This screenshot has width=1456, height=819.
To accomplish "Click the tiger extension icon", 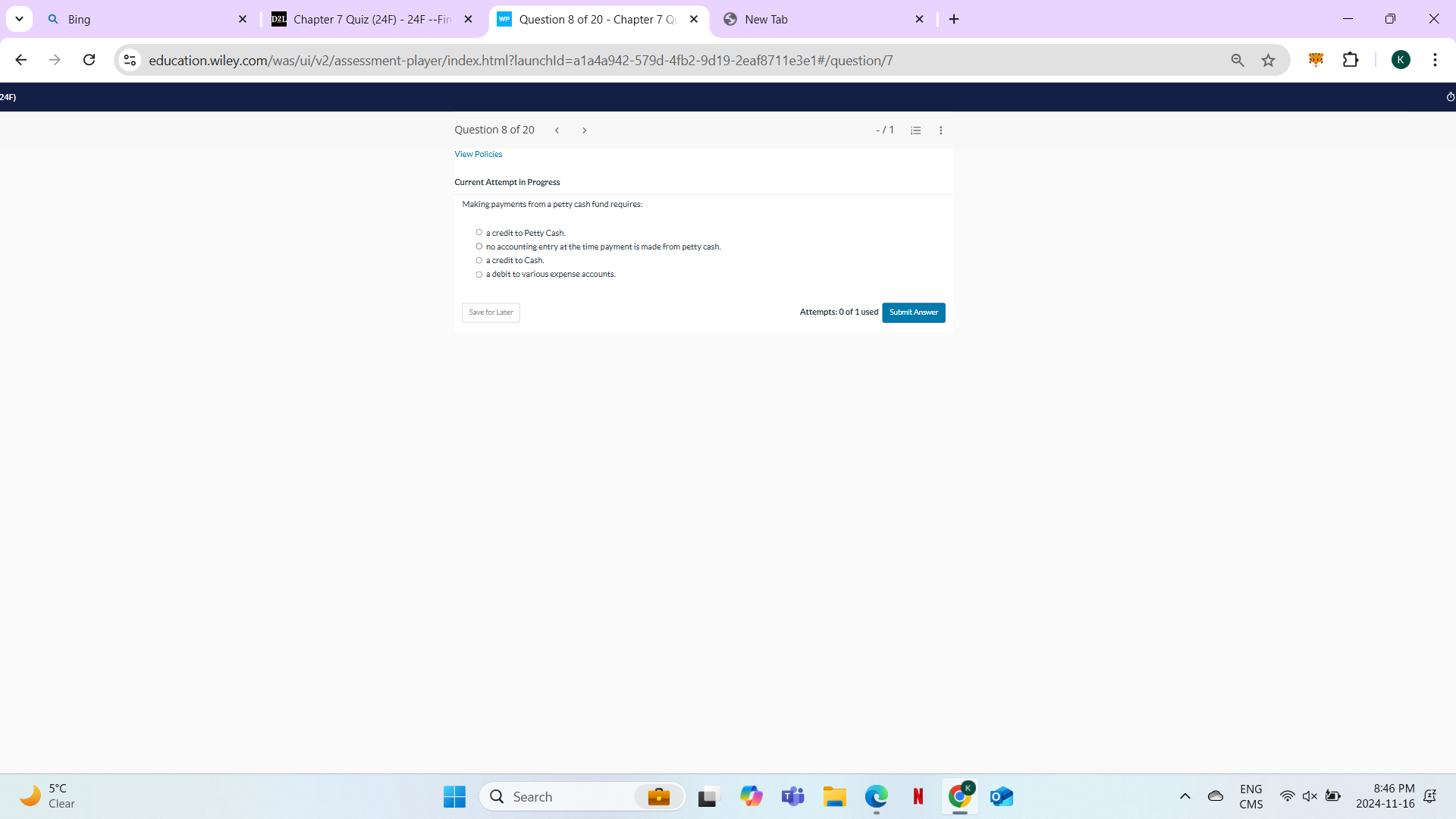I will click(x=1316, y=60).
